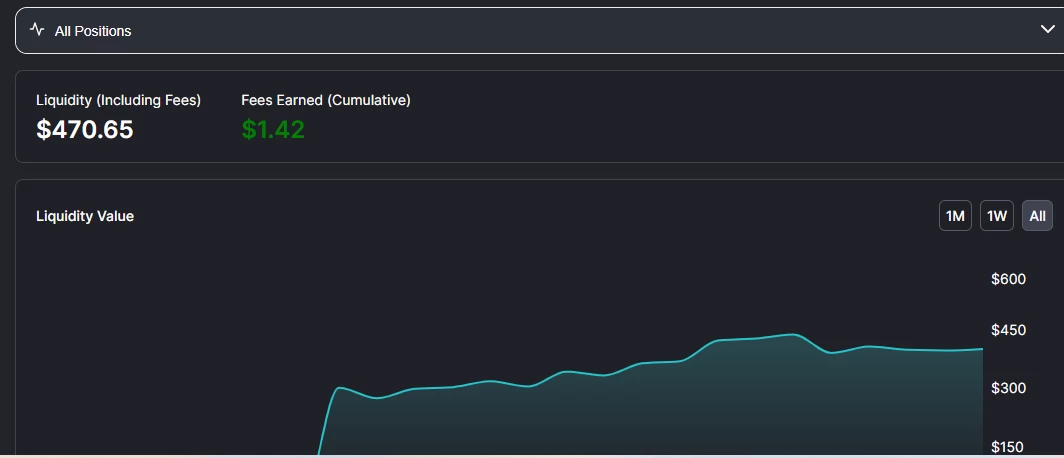Click inside the shaded area under the line
The width and height of the screenshot is (1064, 458).
pos(645,414)
